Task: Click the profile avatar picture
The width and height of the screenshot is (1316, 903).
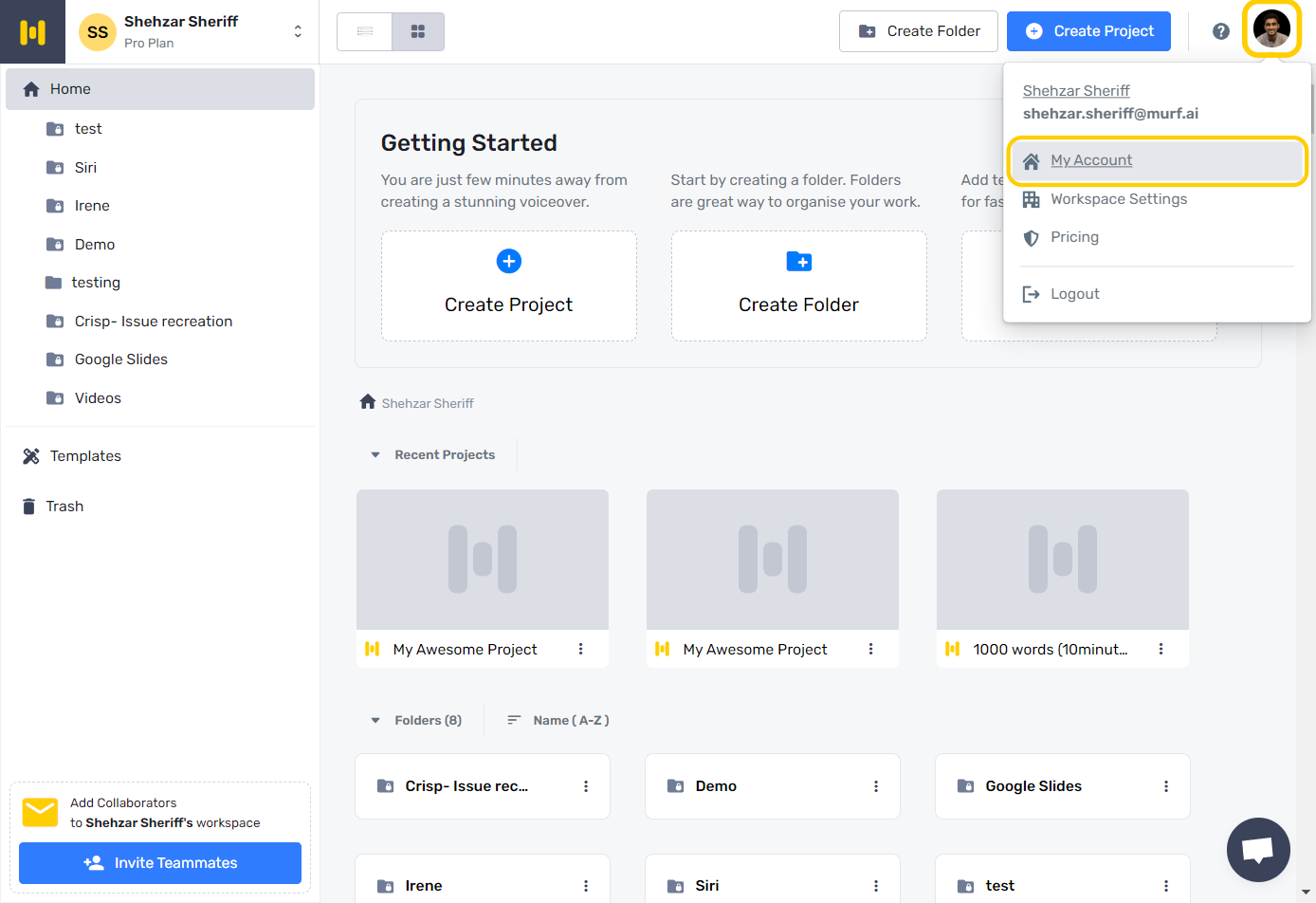Action: tap(1271, 29)
